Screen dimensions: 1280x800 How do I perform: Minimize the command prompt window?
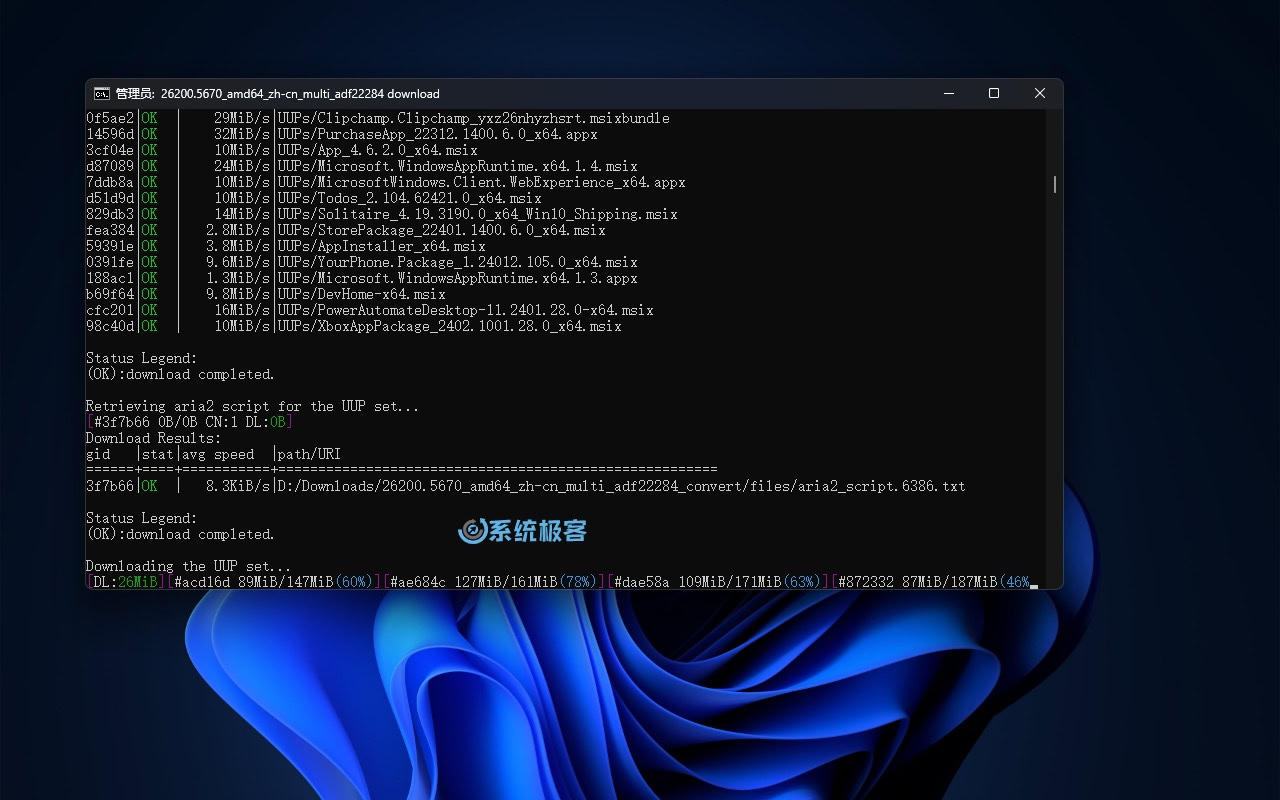[948, 93]
